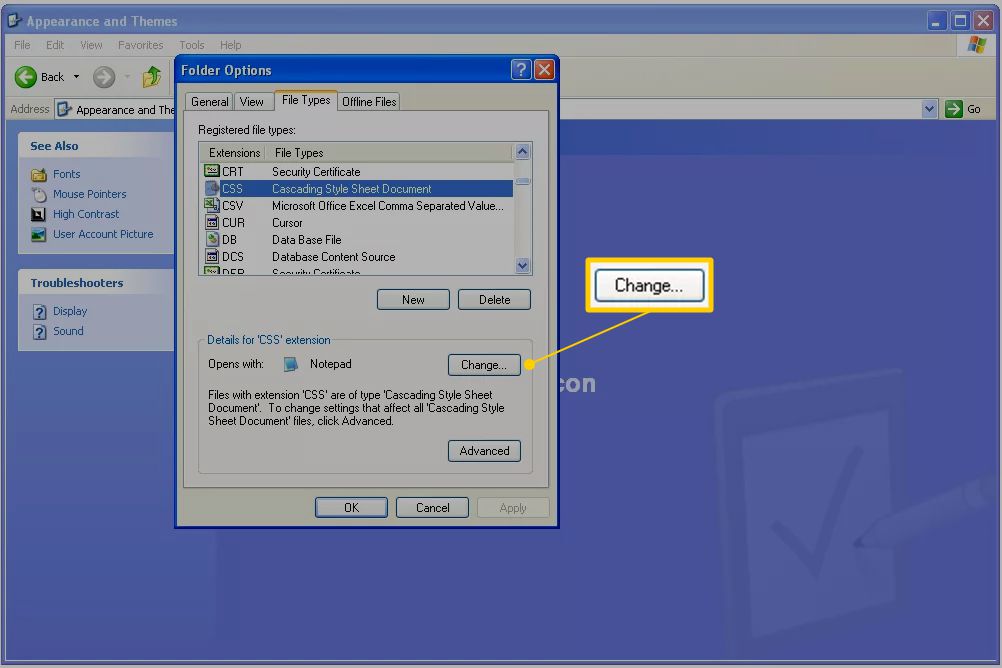Select the File Types tab
Image resolution: width=1002 pixels, height=668 pixels.
(x=306, y=100)
